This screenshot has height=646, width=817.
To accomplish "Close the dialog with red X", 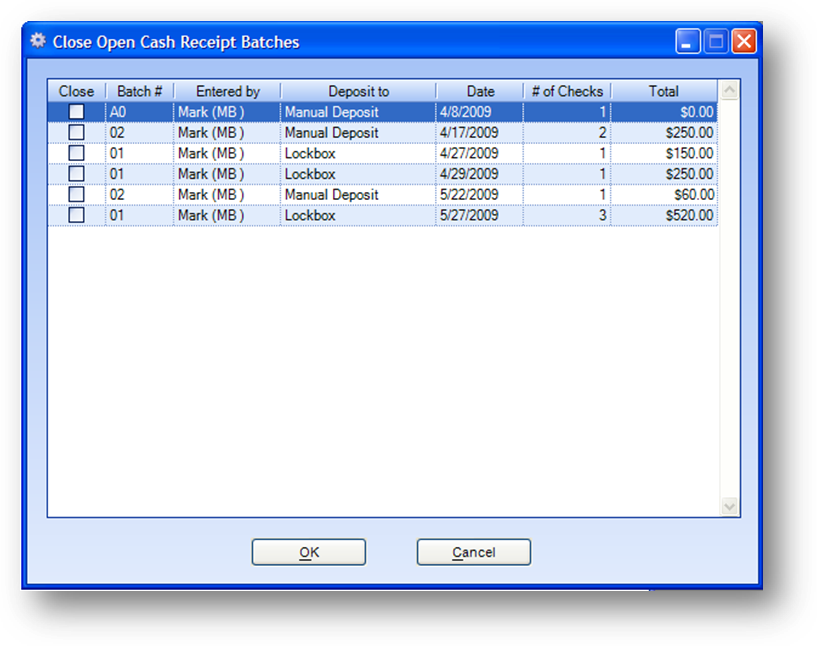I will pyautogui.click(x=744, y=41).
